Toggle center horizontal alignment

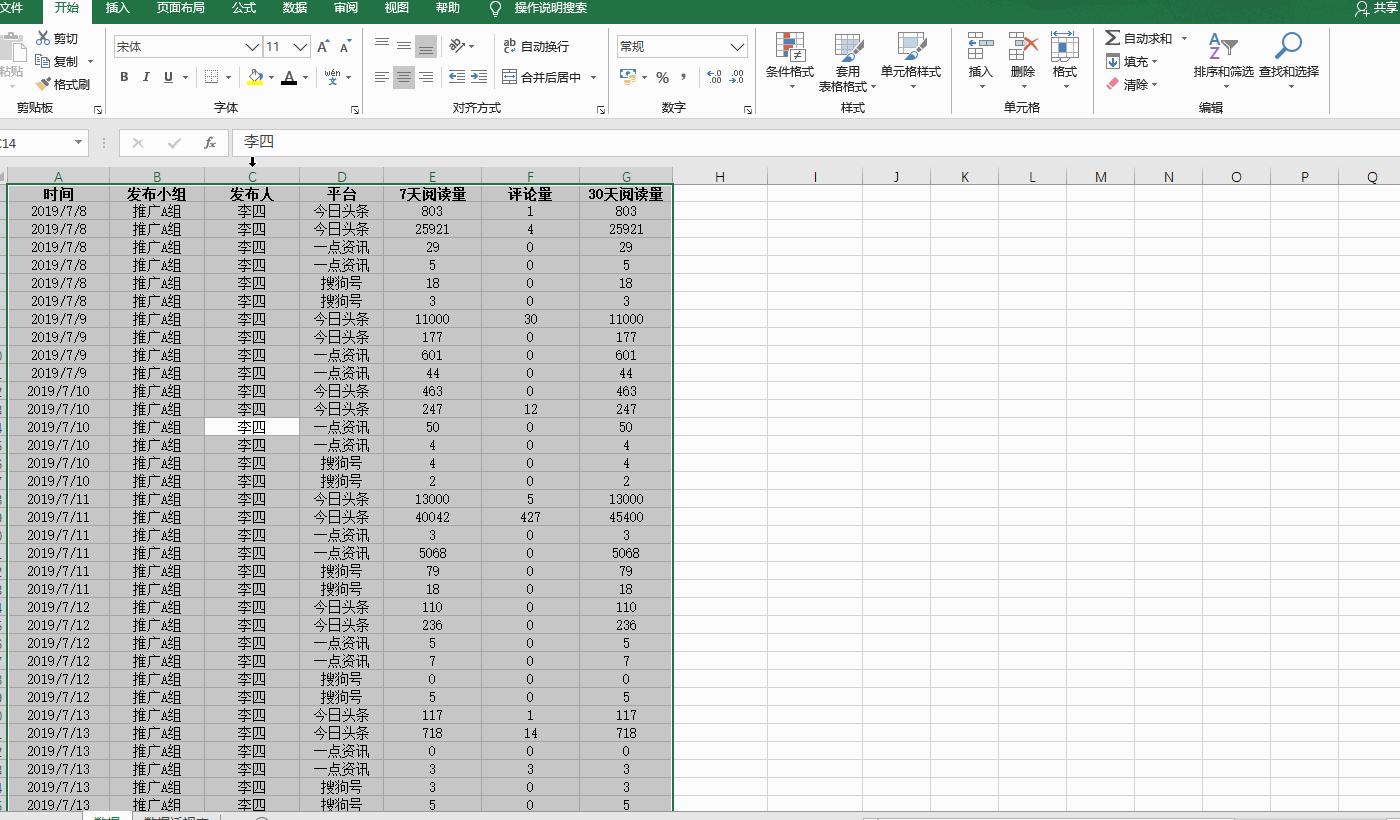(404, 77)
